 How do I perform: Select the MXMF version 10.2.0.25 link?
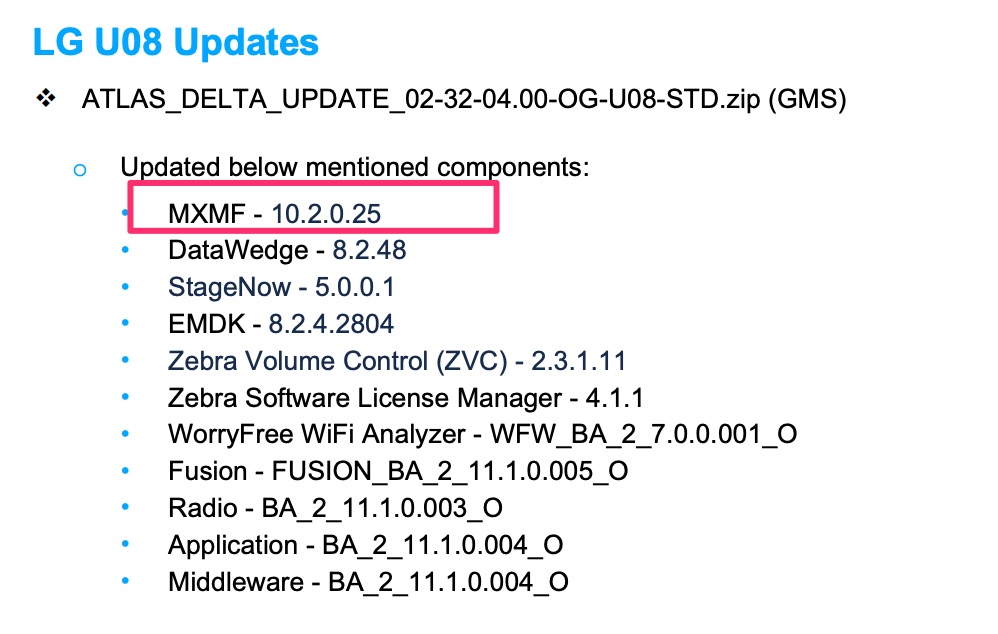pos(326,211)
